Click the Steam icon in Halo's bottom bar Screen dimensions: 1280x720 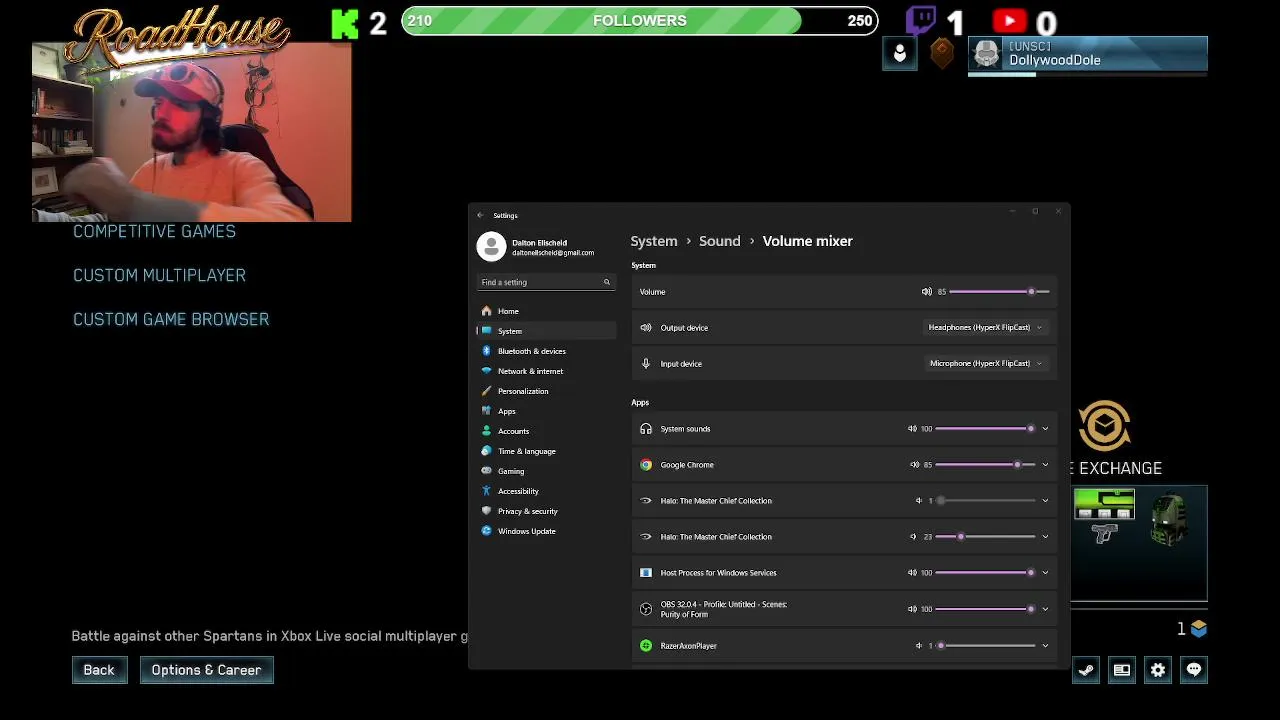1085,670
